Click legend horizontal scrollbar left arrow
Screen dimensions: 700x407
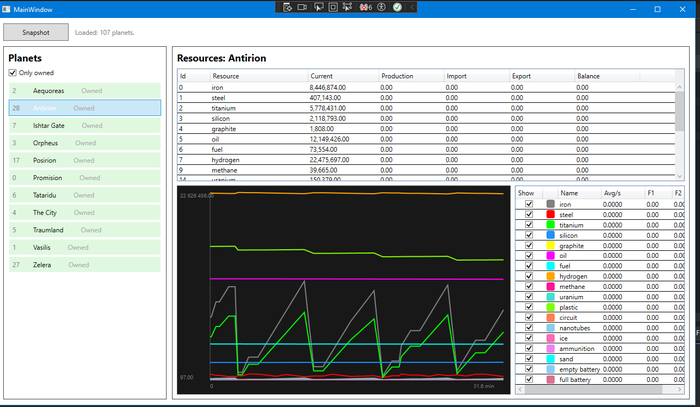[x=520, y=389]
